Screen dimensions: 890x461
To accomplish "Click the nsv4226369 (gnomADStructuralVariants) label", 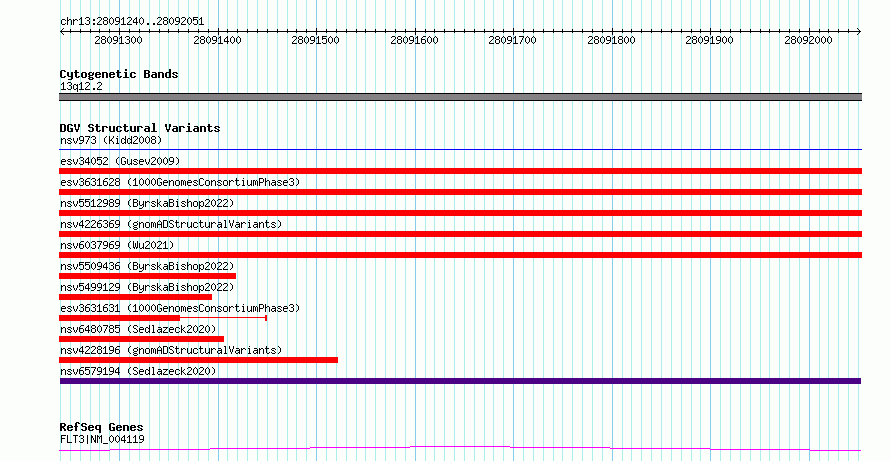I will [x=171, y=224].
